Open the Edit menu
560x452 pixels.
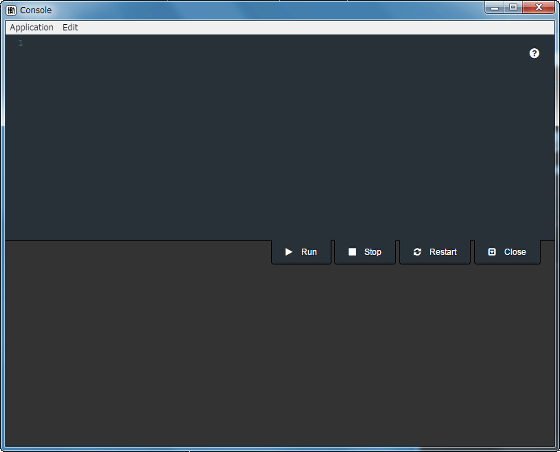tap(70, 27)
